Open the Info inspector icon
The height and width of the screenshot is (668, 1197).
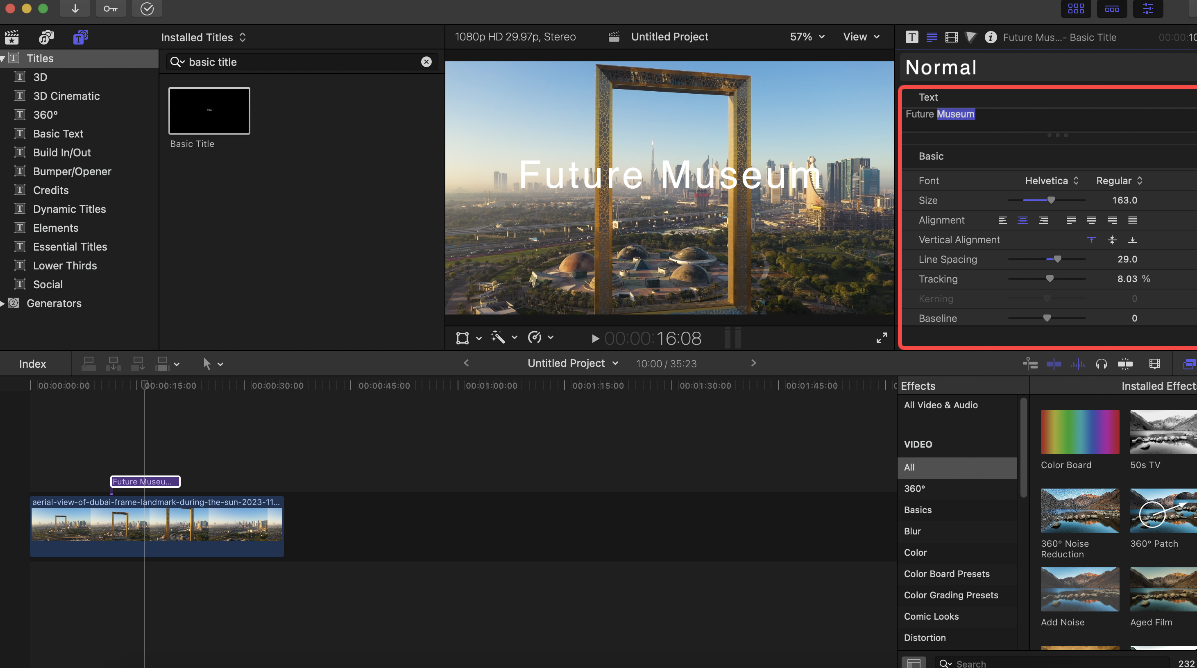(x=991, y=37)
